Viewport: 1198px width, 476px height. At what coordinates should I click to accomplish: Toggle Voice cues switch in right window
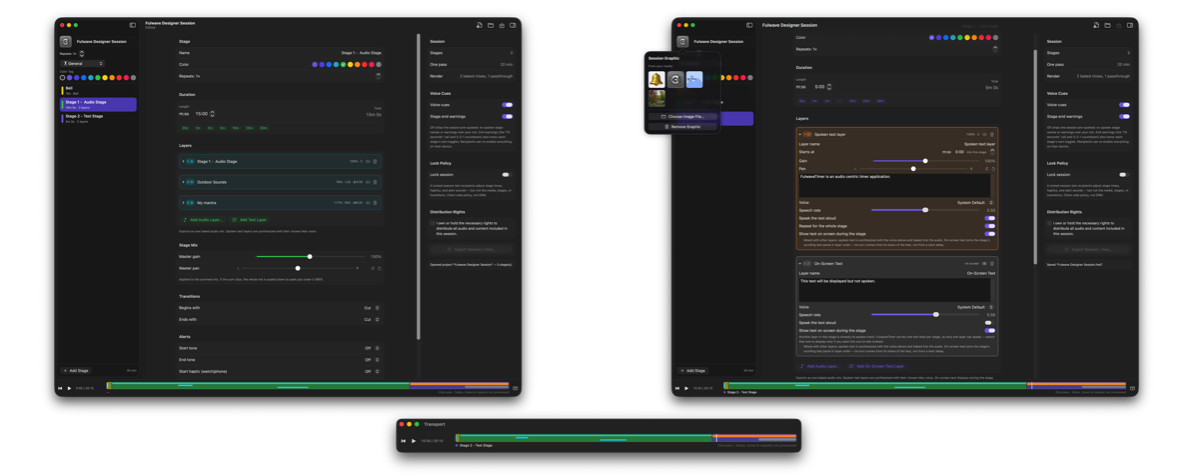coord(1125,105)
